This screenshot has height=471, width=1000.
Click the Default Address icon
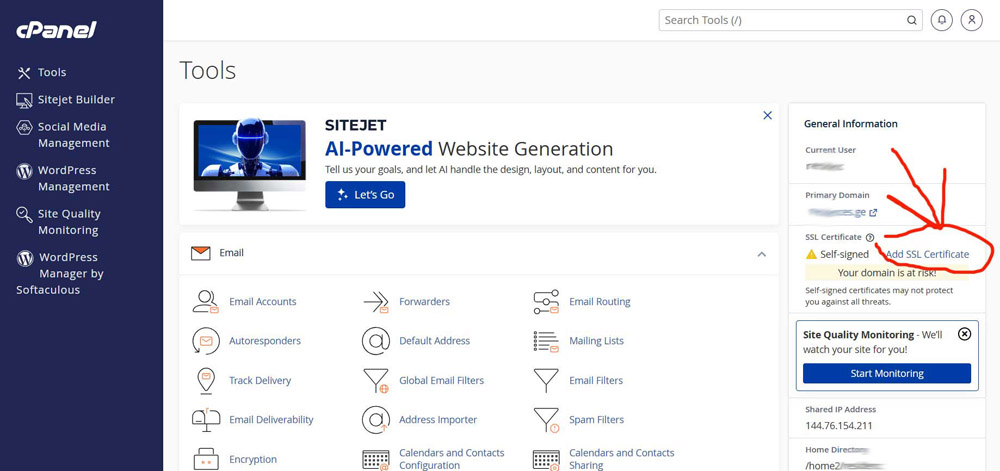(376, 341)
